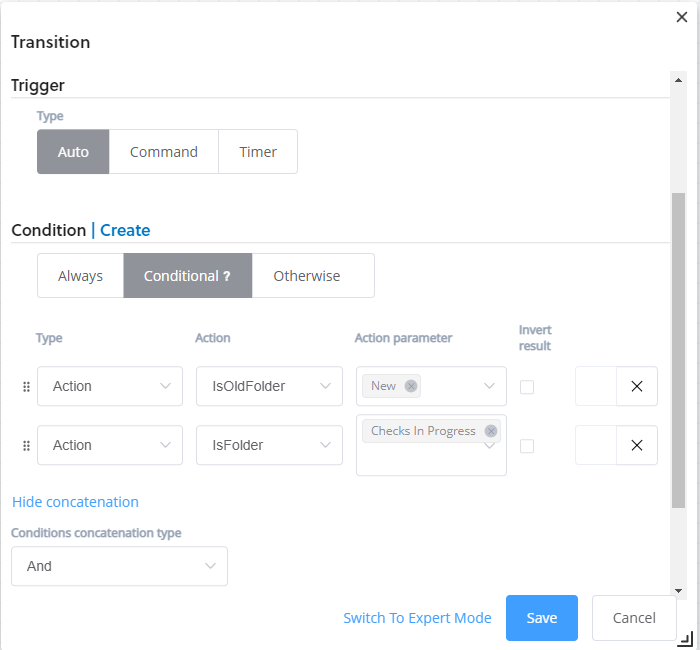Tick Invert result for the IsOldFolder row
700x650 pixels.
click(x=527, y=387)
